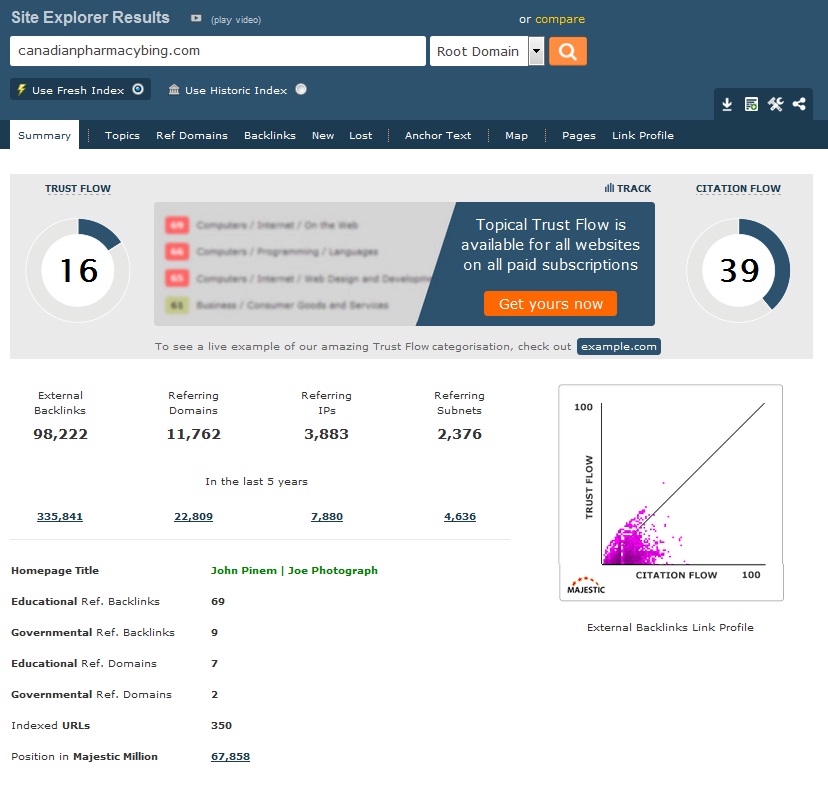Click the Historic Index building icon
This screenshot has height=808, width=828.
click(174, 89)
